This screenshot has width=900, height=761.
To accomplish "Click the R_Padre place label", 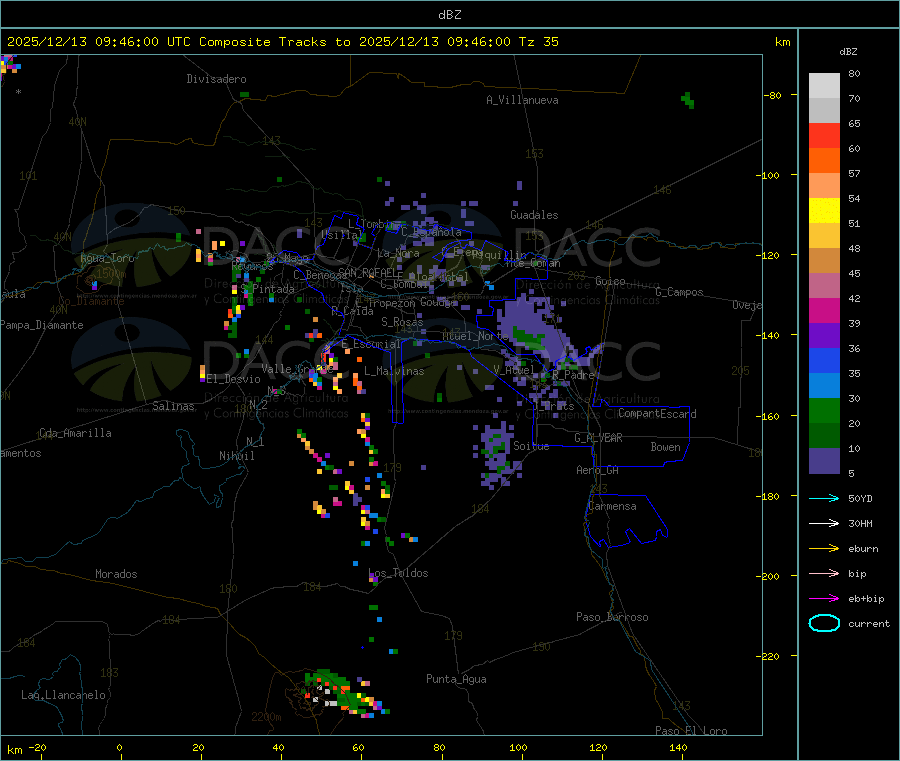I will 573,375.
